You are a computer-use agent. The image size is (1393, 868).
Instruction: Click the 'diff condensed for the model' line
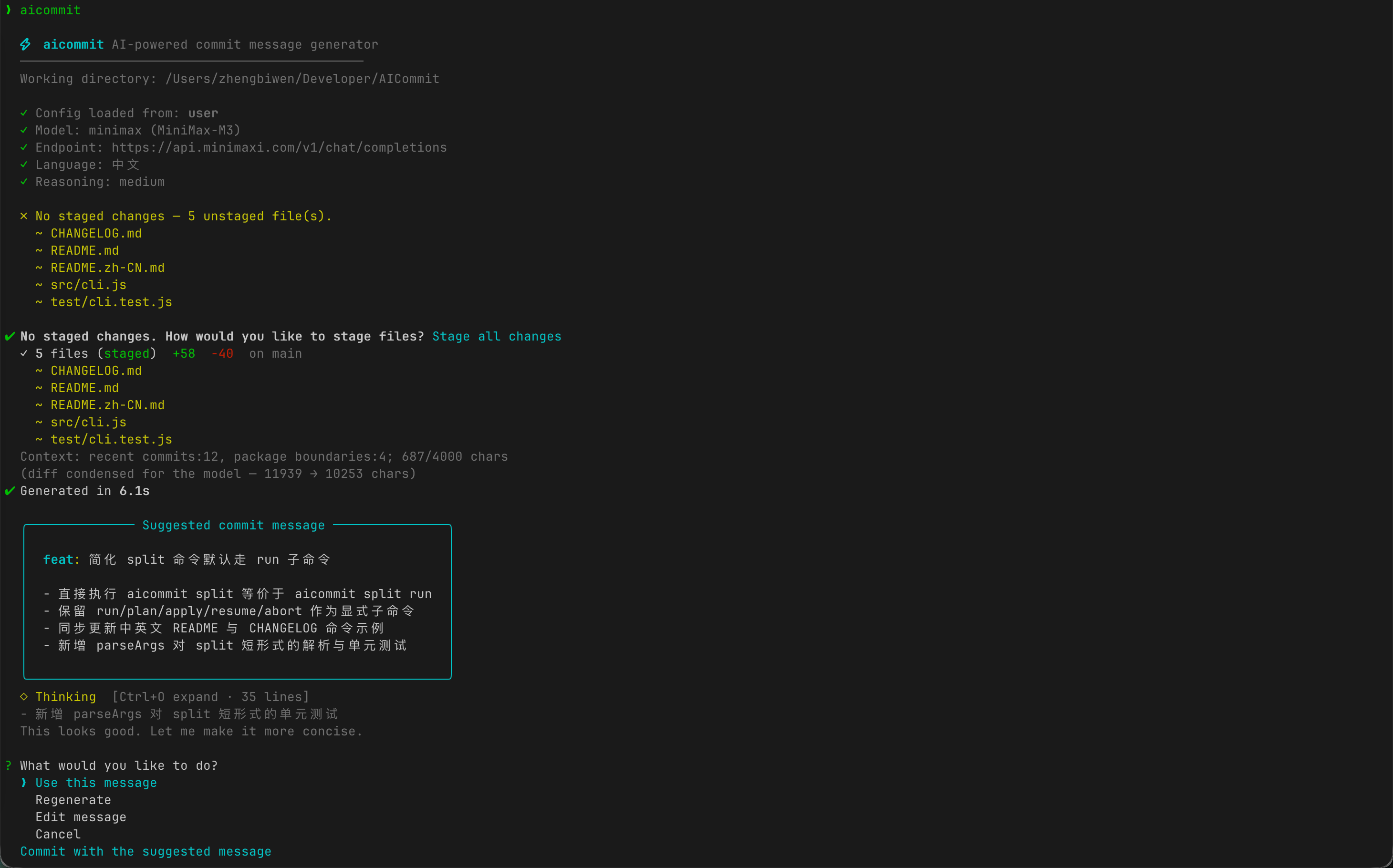[x=218, y=474]
